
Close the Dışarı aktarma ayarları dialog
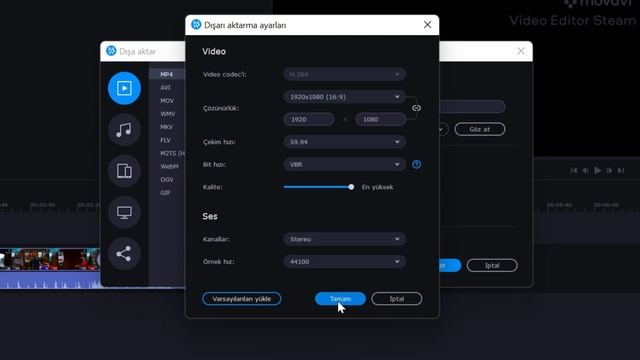pyautogui.click(x=427, y=25)
